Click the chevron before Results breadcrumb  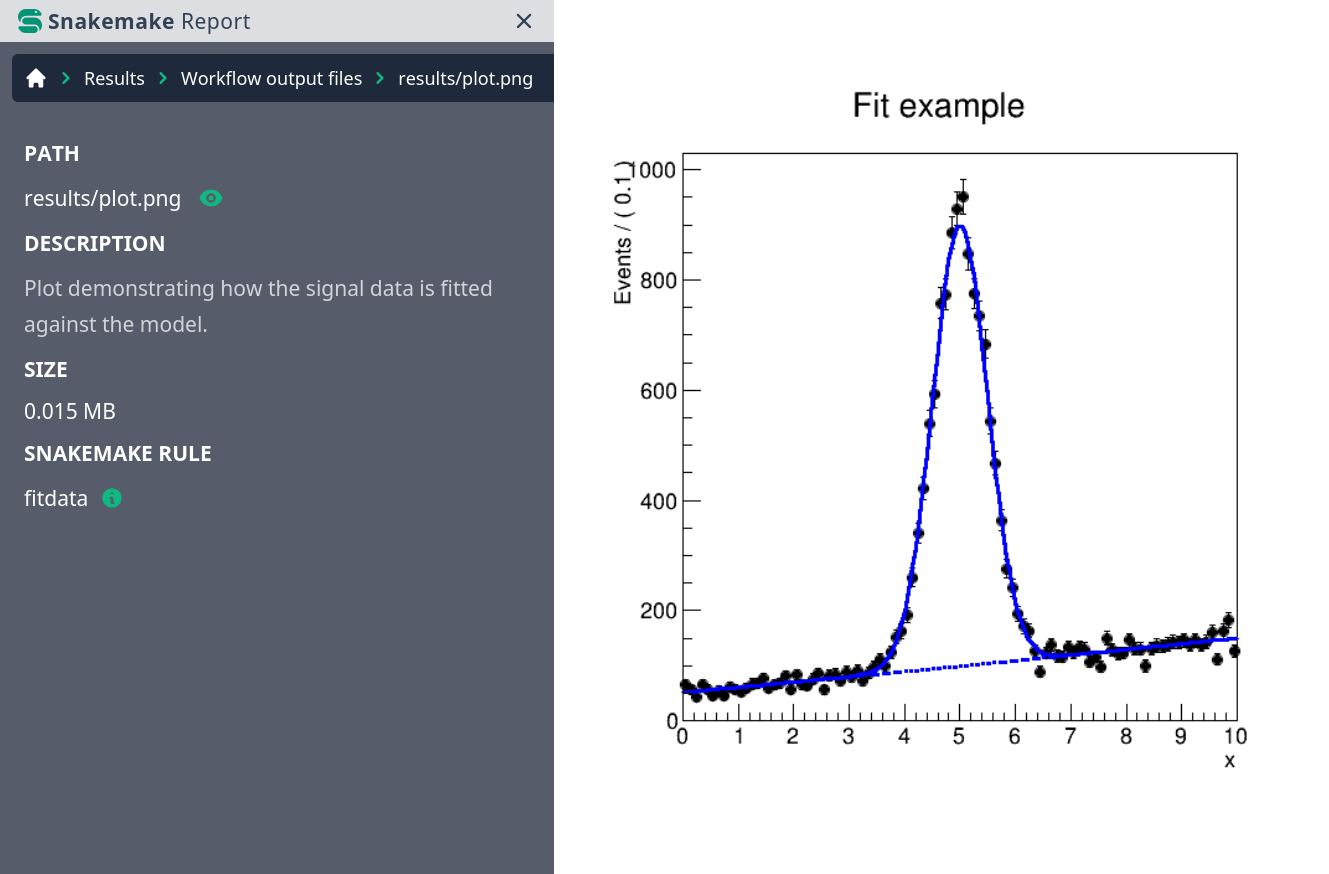66,78
